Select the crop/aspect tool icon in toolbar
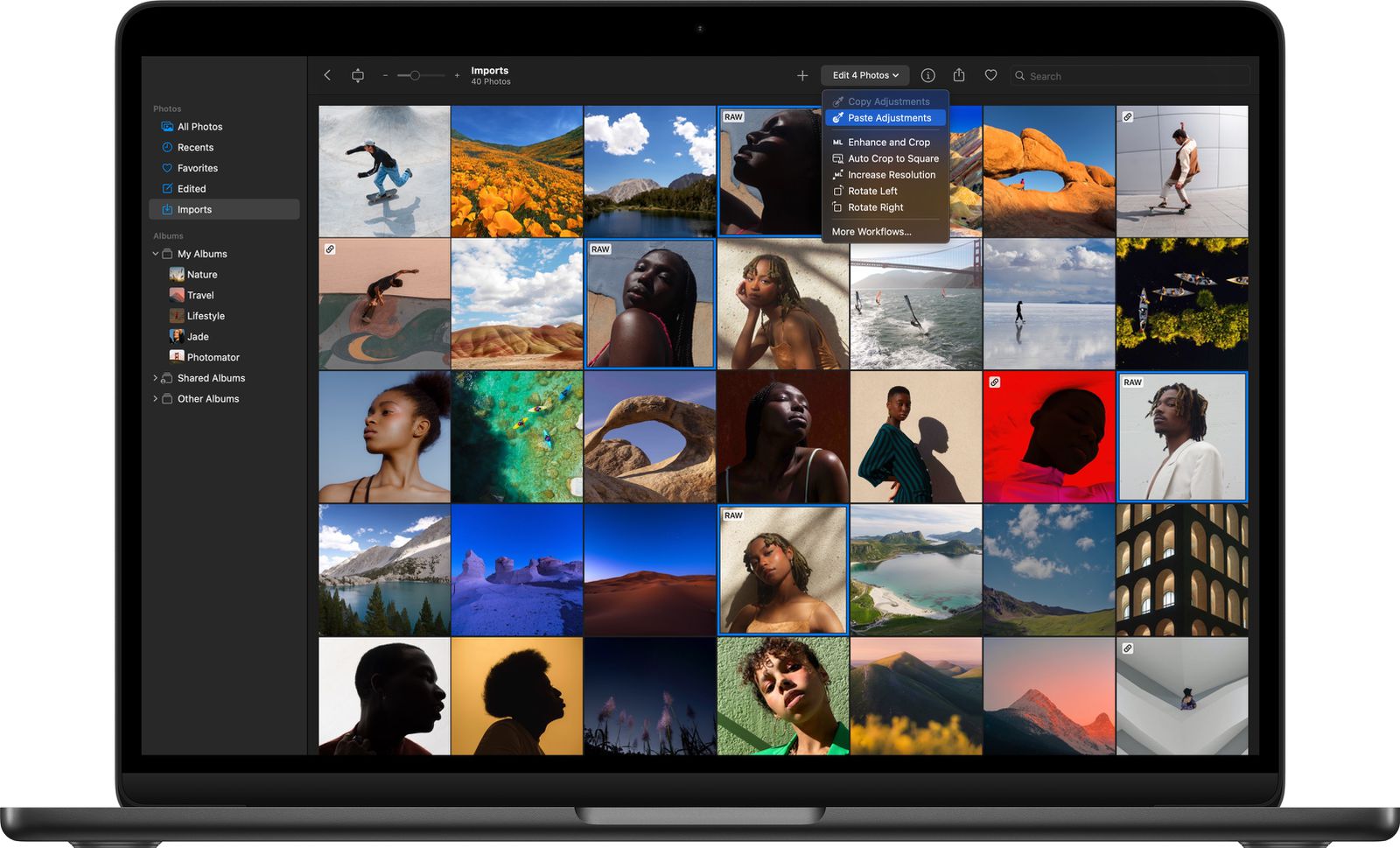1400x848 pixels. pyautogui.click(x=357, y=75)
